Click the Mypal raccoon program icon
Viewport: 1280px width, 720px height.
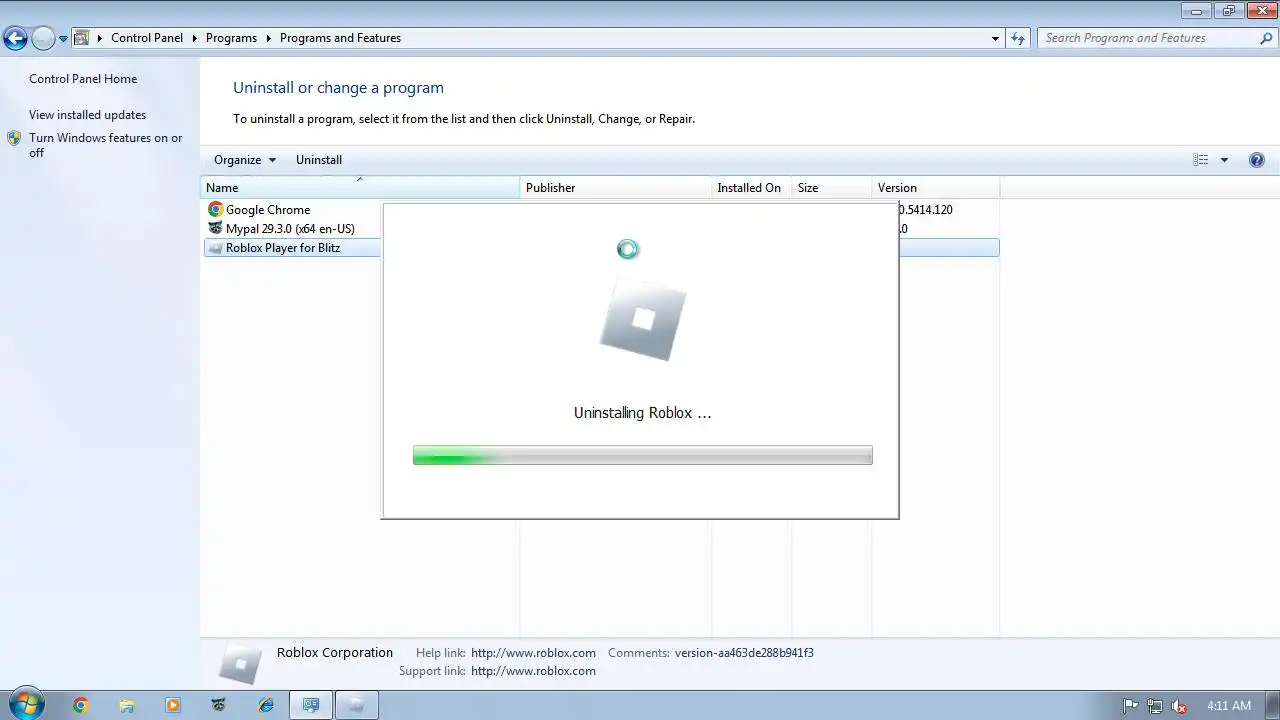pyautogui.click(x=215, y=229)
